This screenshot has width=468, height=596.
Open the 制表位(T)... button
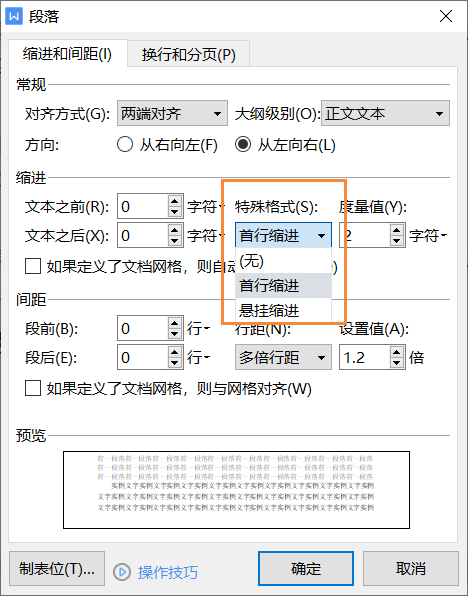(x=57, y=568)
